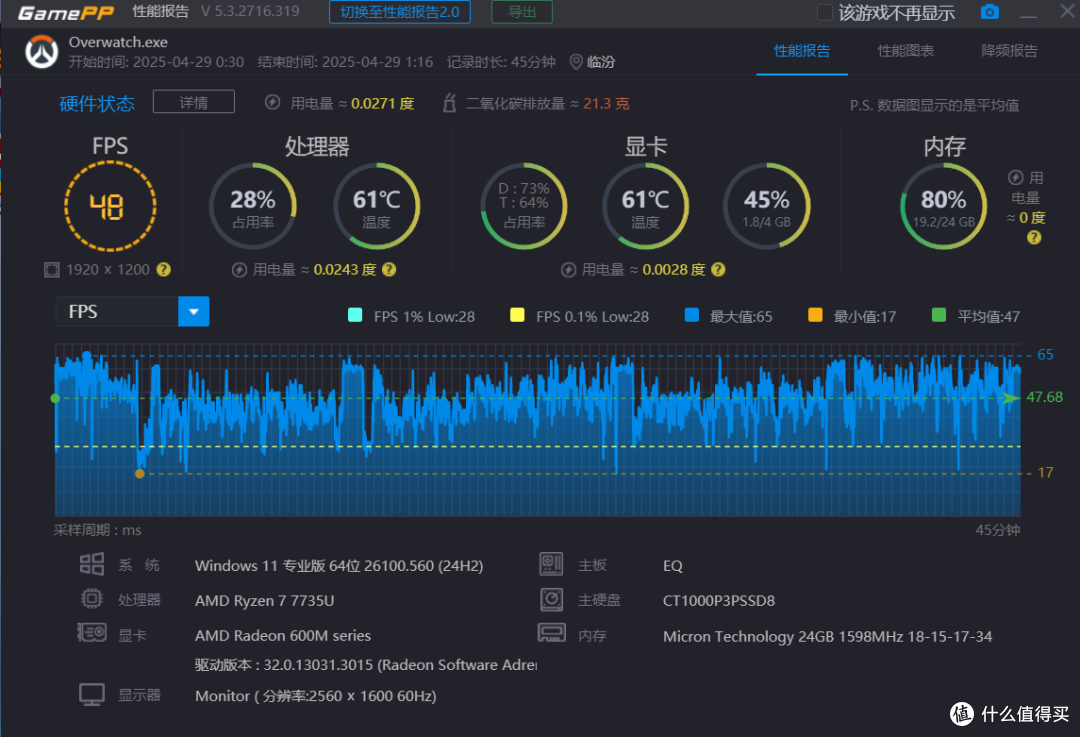The width and height of the screenshot is (1080, 737).
Task: Click the Windows system icon beside 系统
Action: tap(92, 564)
